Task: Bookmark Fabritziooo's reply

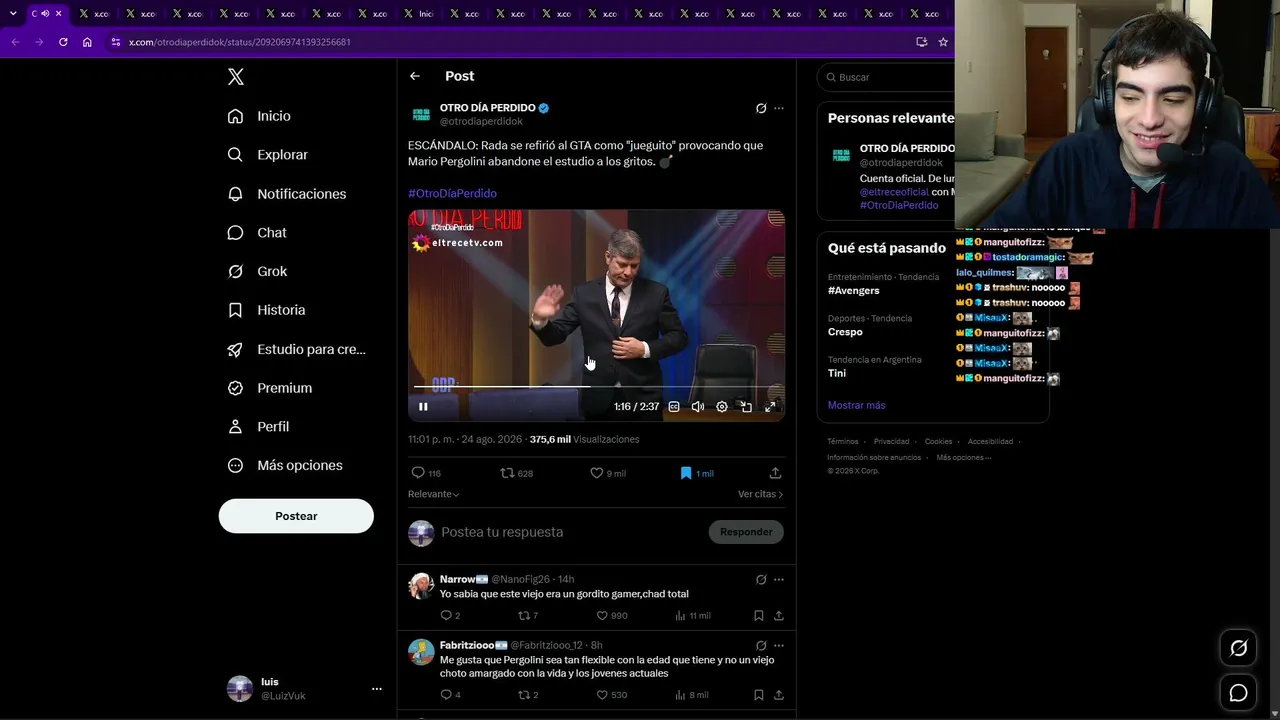Action: tap(758, 695)
